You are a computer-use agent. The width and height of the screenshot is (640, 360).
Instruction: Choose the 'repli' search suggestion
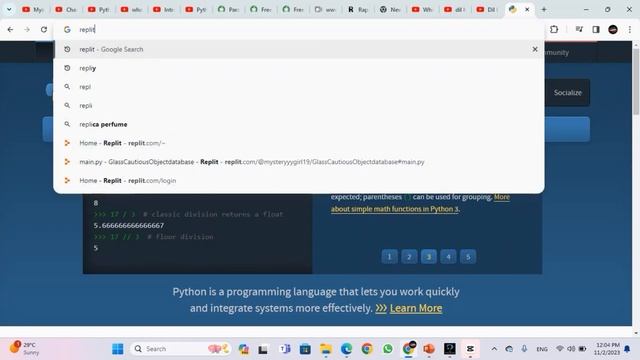pyautogui.click(x=299, y=106)
